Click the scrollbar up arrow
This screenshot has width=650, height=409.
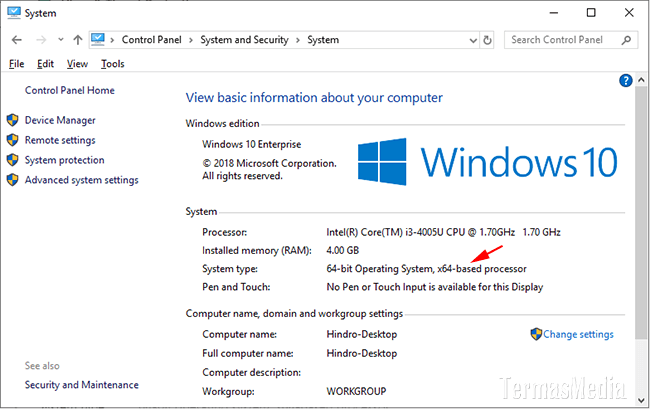[641, 80]
